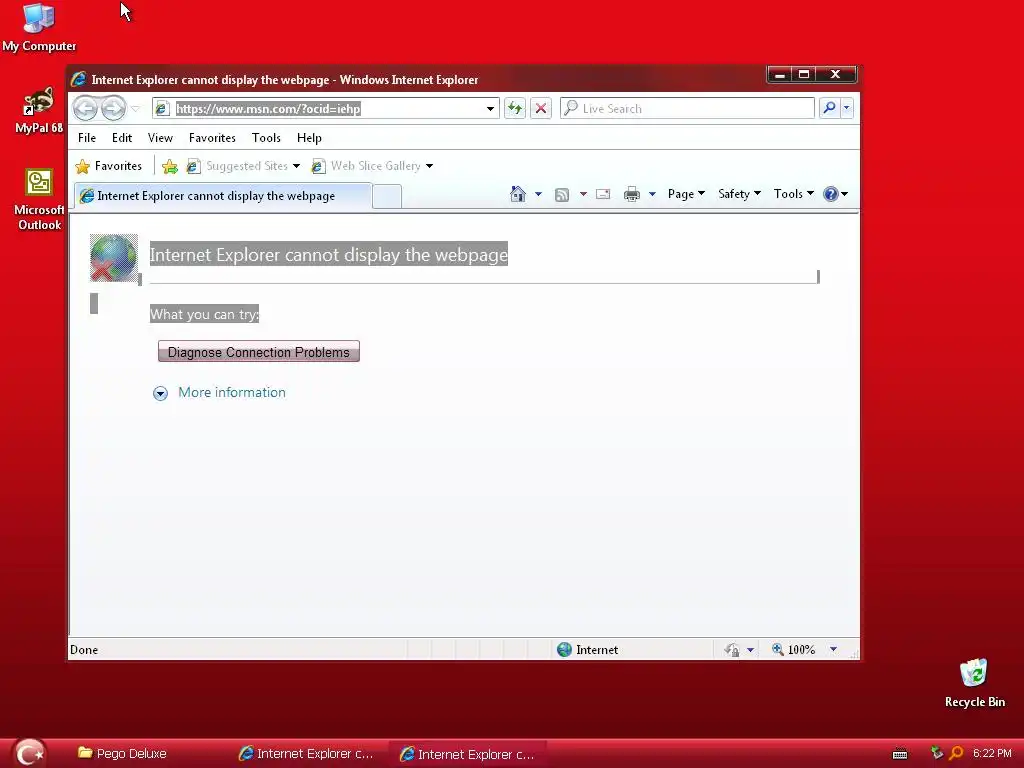Click the globe error icon on page
1024x768 pixels.
coord(114,258)
